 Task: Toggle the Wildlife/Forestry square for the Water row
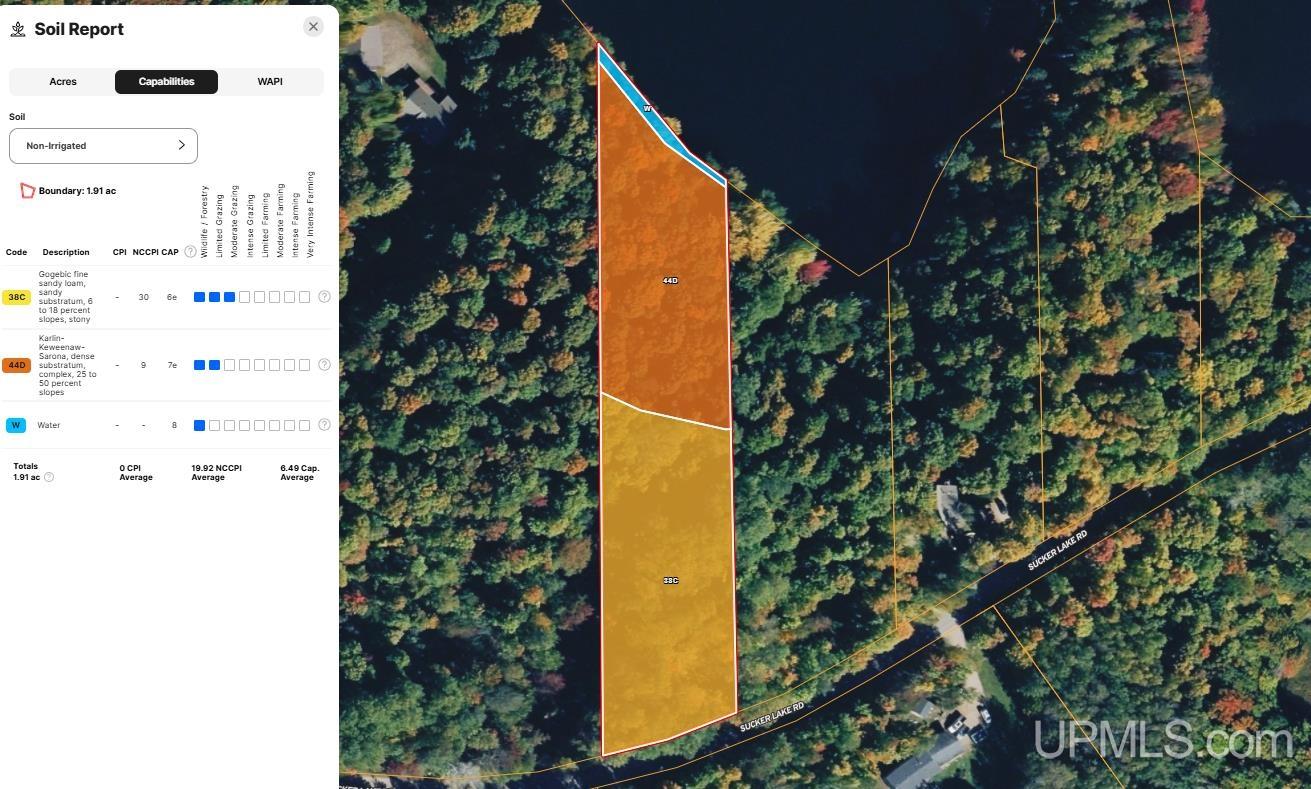[199, 424]
